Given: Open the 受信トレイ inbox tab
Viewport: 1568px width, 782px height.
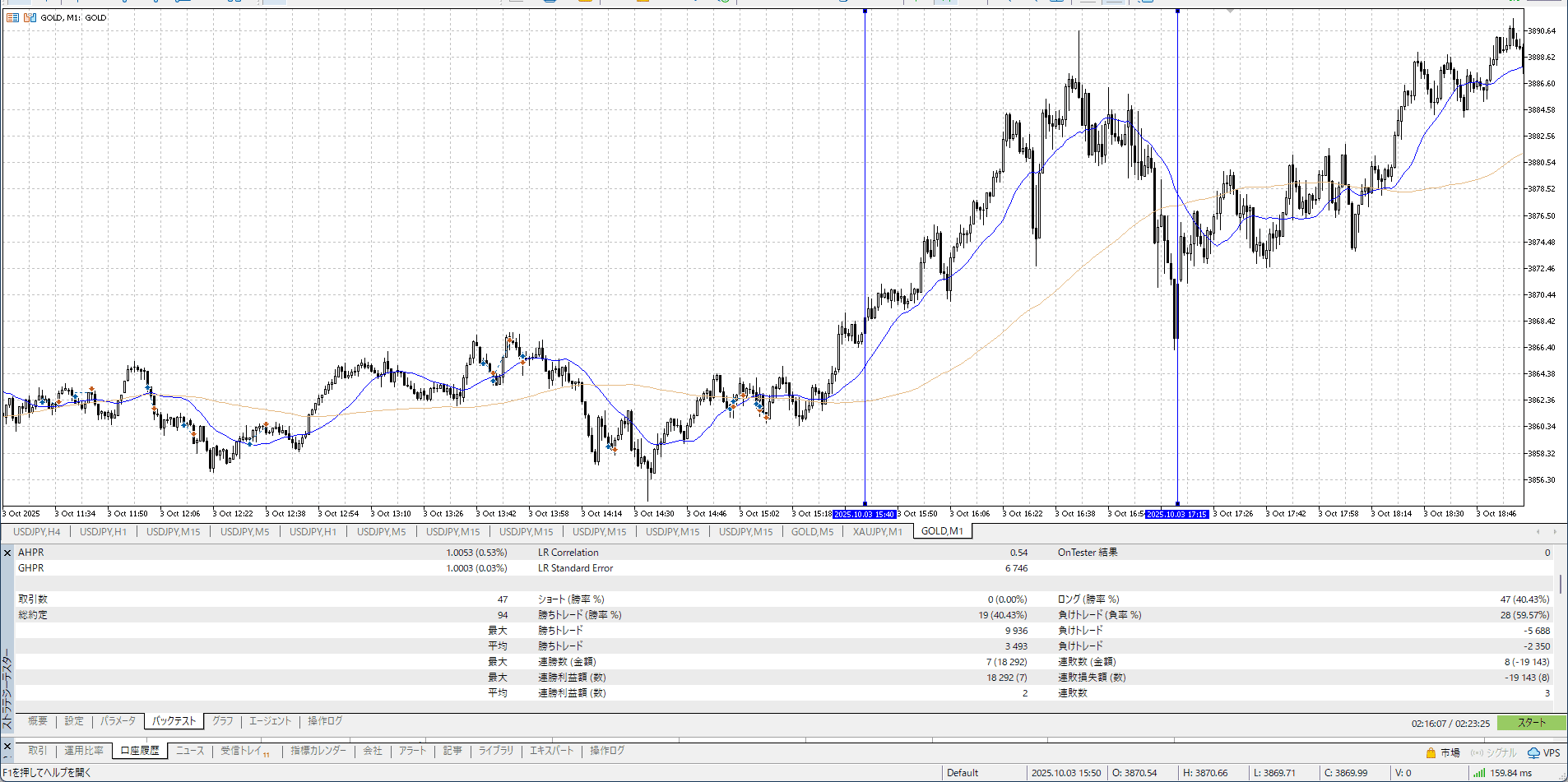Looking at the screenshot, I should click(x=241, y=751).
